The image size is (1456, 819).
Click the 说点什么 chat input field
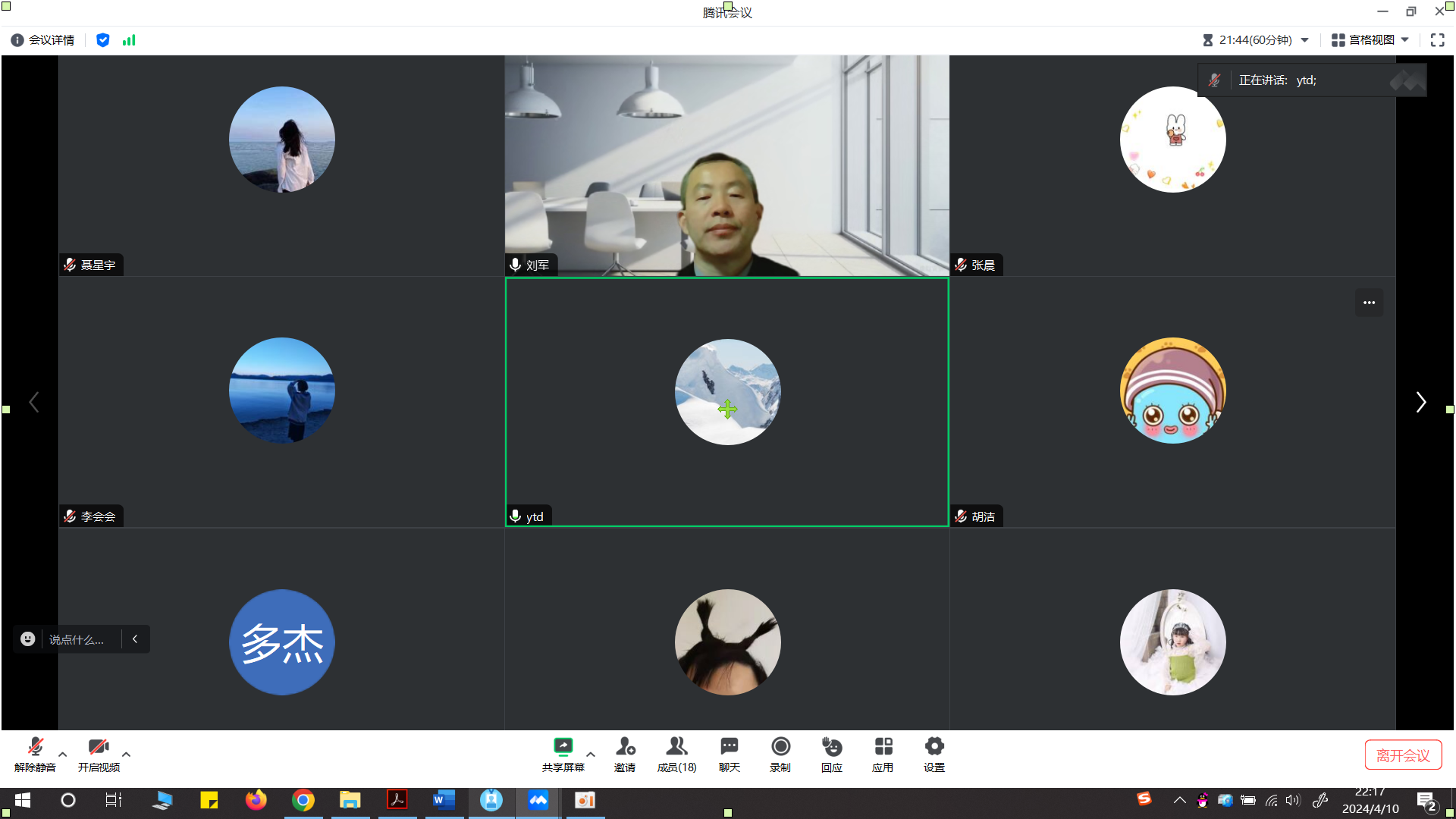click(x=77, y=639)
